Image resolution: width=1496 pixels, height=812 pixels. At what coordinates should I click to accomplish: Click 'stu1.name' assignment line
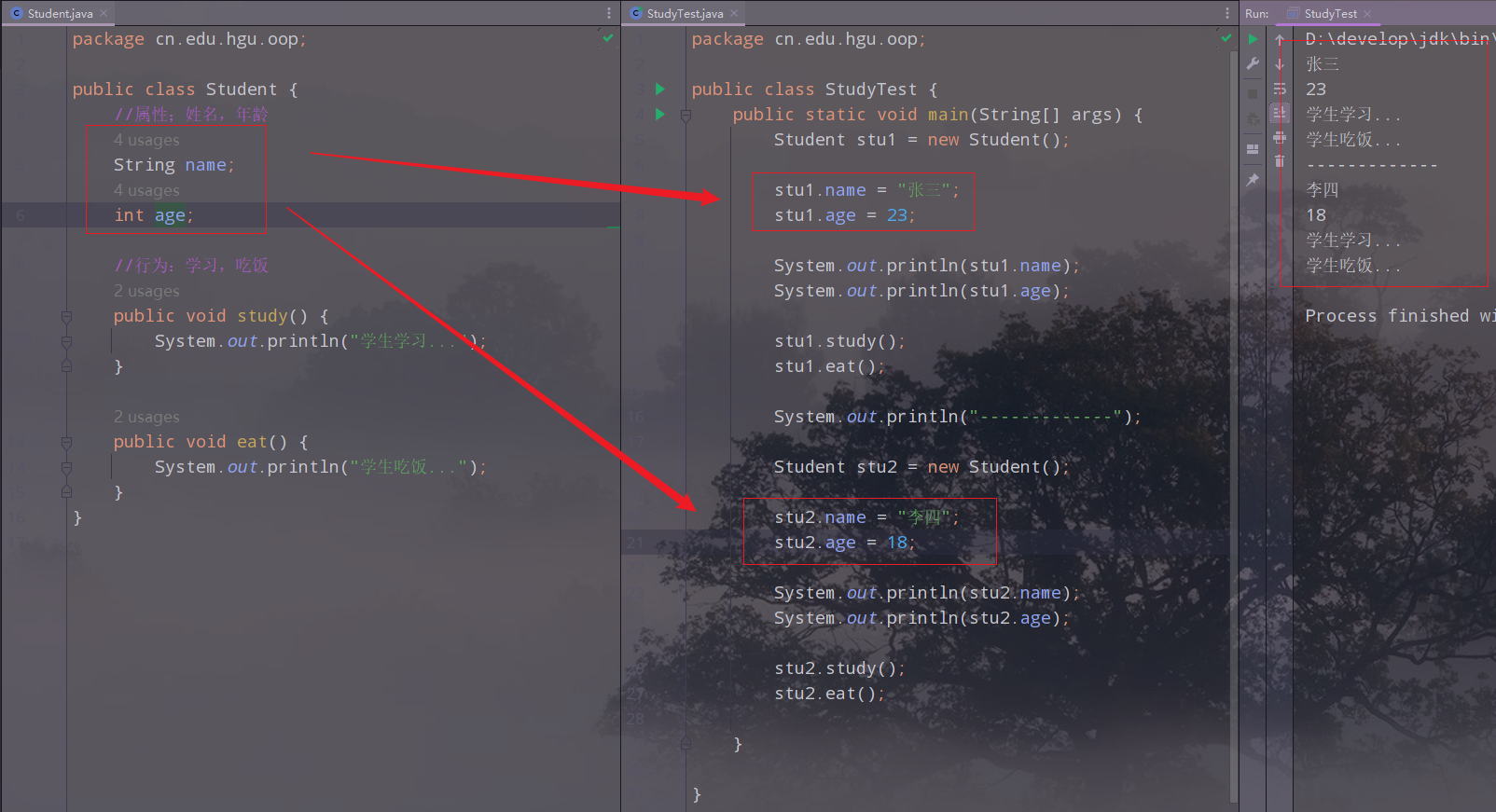[866, 190]
